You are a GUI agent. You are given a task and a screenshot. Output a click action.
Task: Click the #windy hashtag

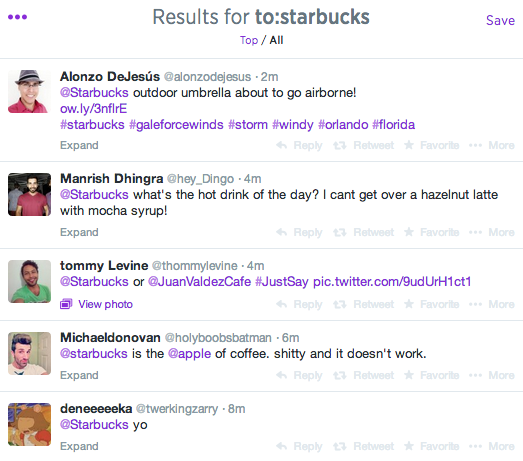[x=293, y=125]
